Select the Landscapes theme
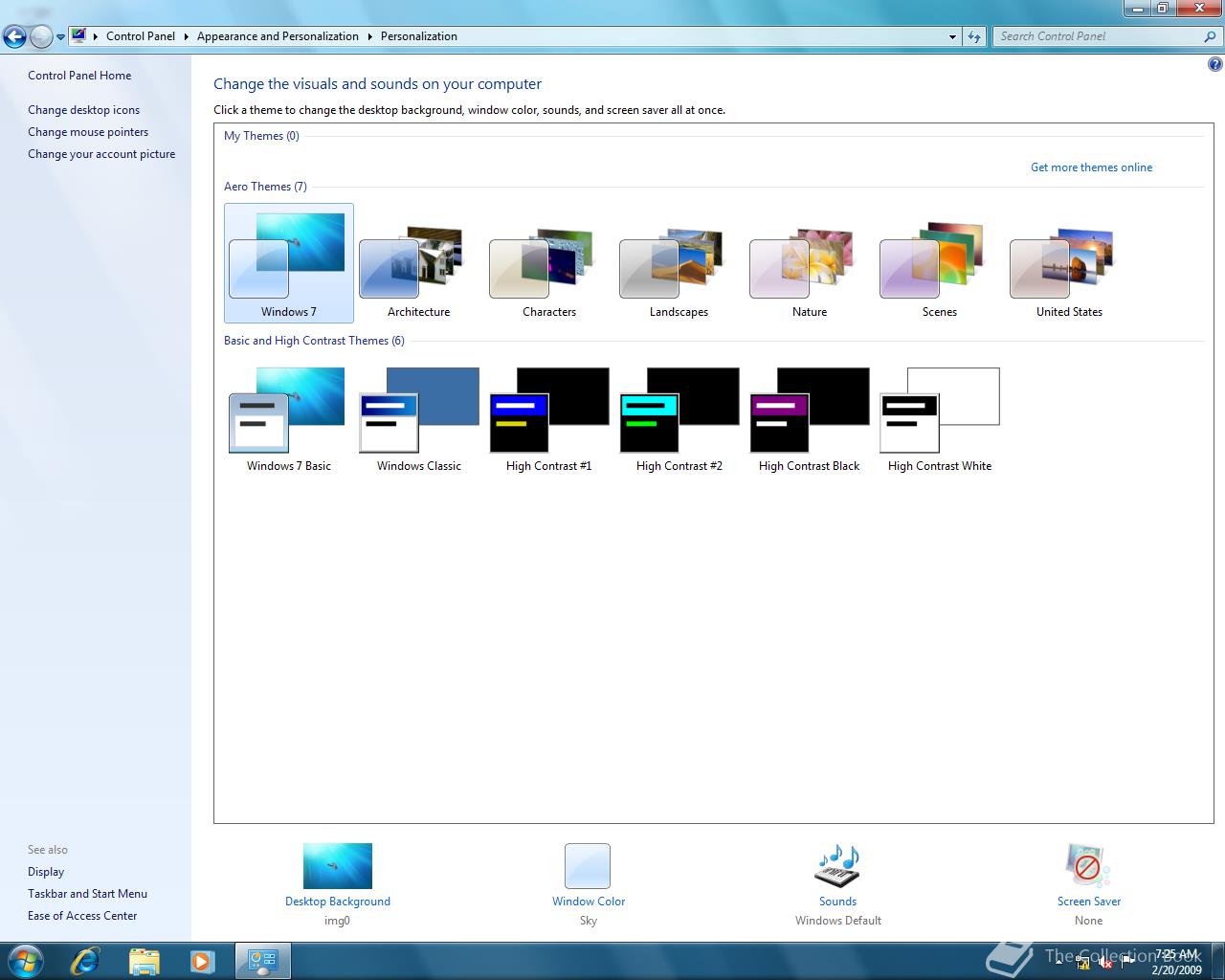This screenshot has width=1225, height=980. [679, 263]
